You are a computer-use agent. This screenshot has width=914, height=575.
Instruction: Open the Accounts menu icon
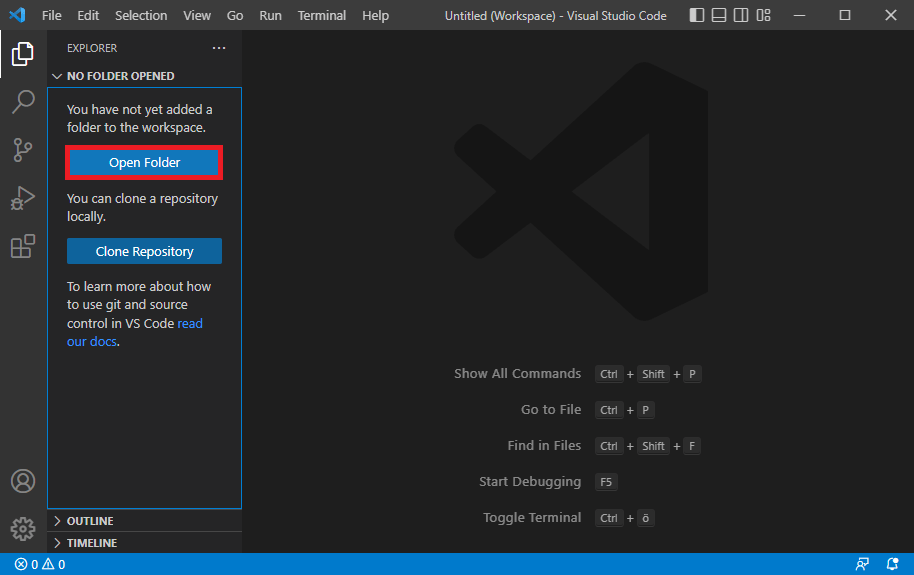tap(23, 481)
